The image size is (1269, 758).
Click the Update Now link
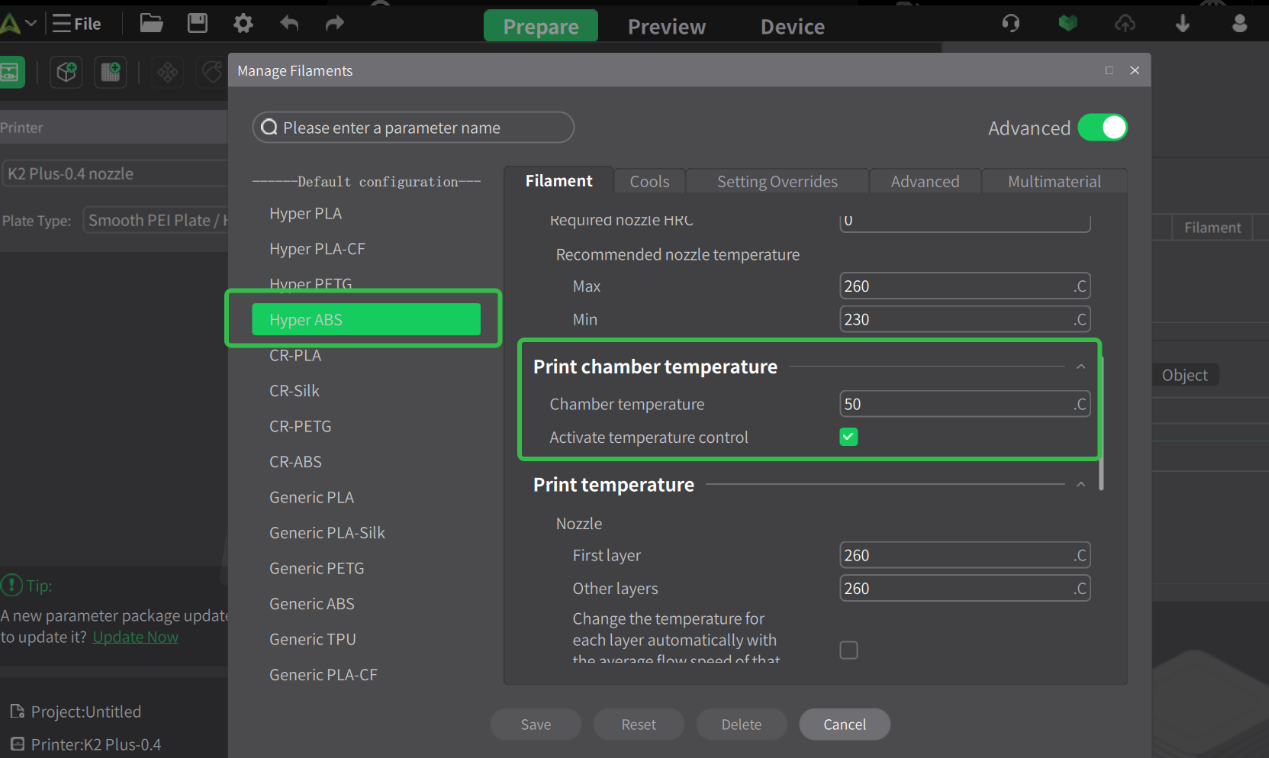click(135, 637)
